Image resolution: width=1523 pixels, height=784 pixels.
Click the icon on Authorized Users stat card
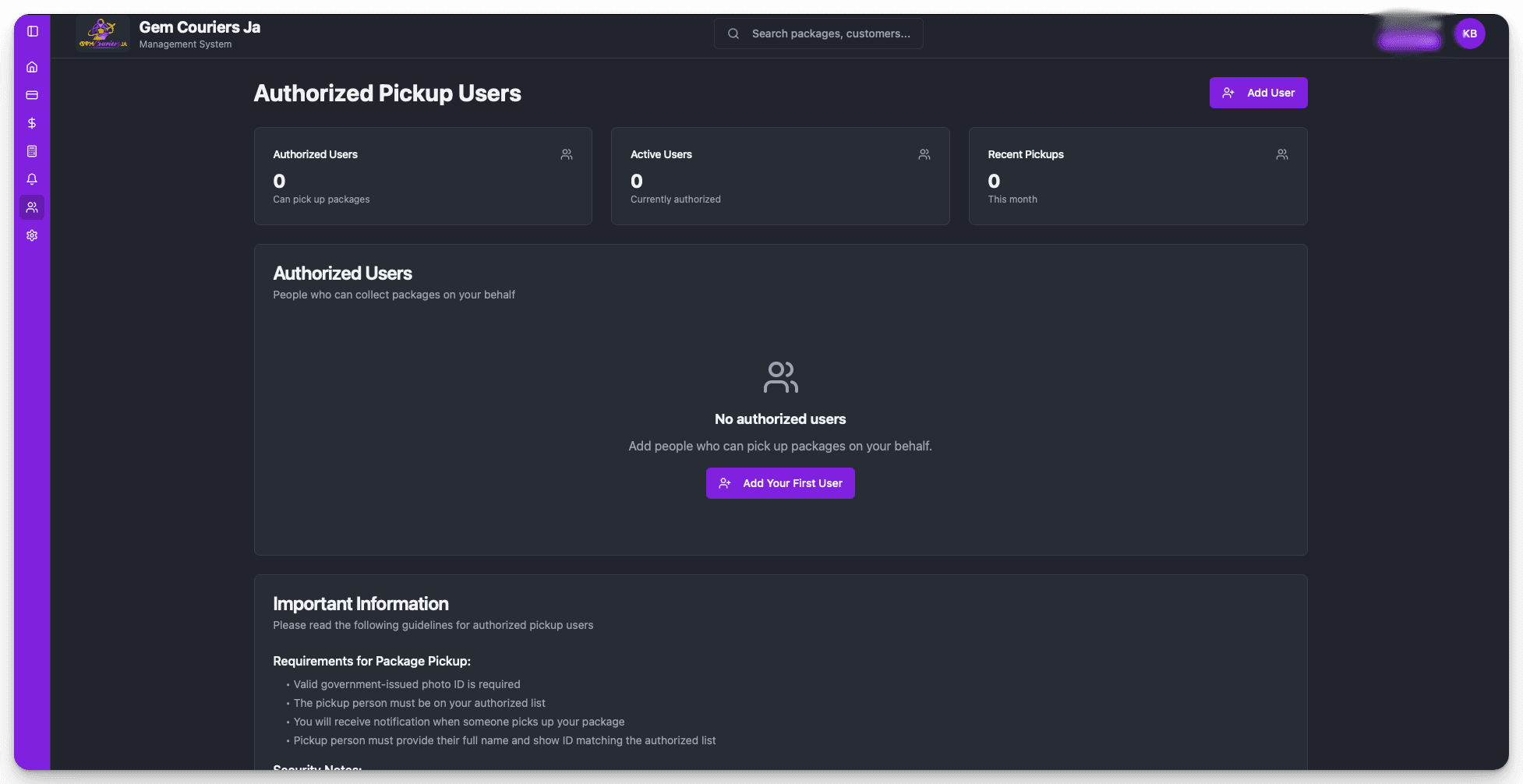567,154
